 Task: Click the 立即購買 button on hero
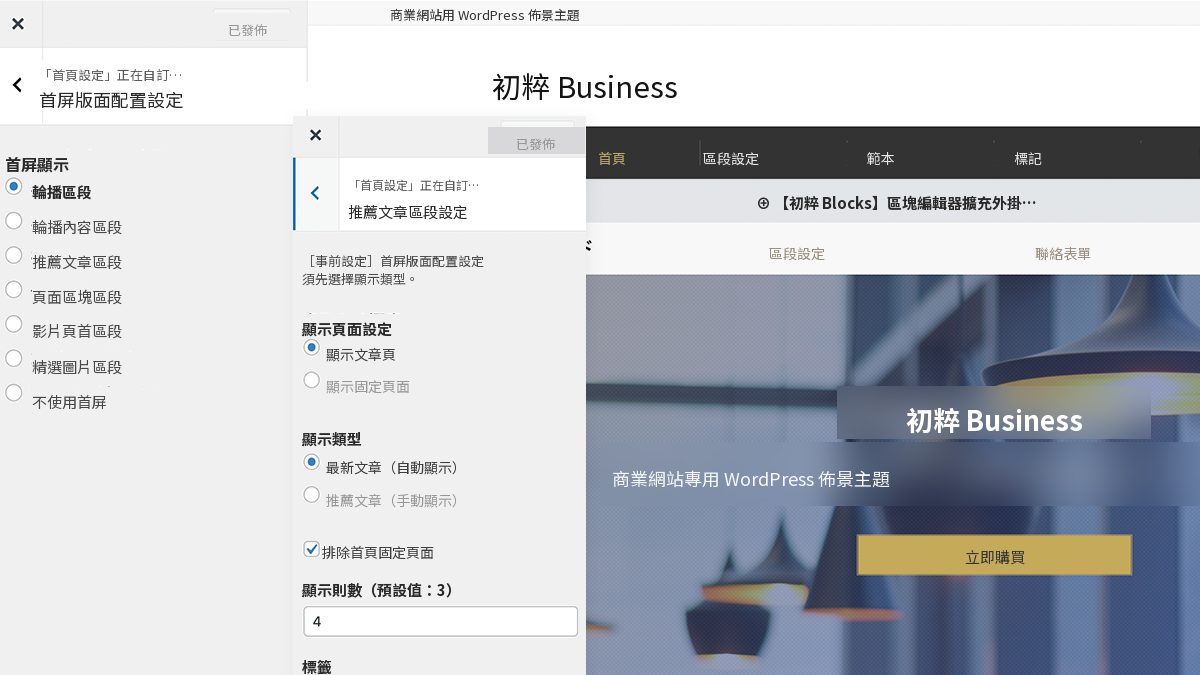click(x=994, y=555)
